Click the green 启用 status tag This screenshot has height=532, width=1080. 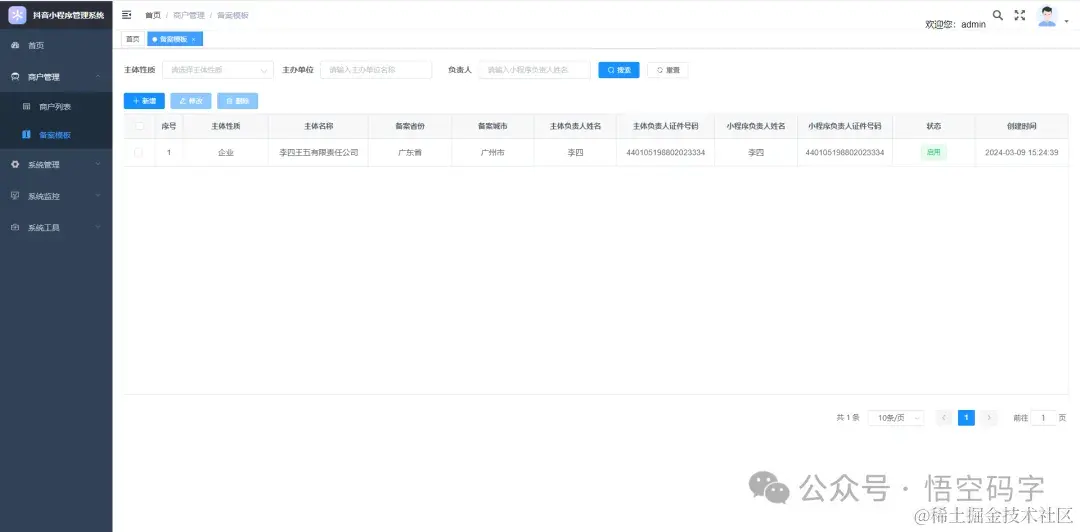click(x=933, y=152)
